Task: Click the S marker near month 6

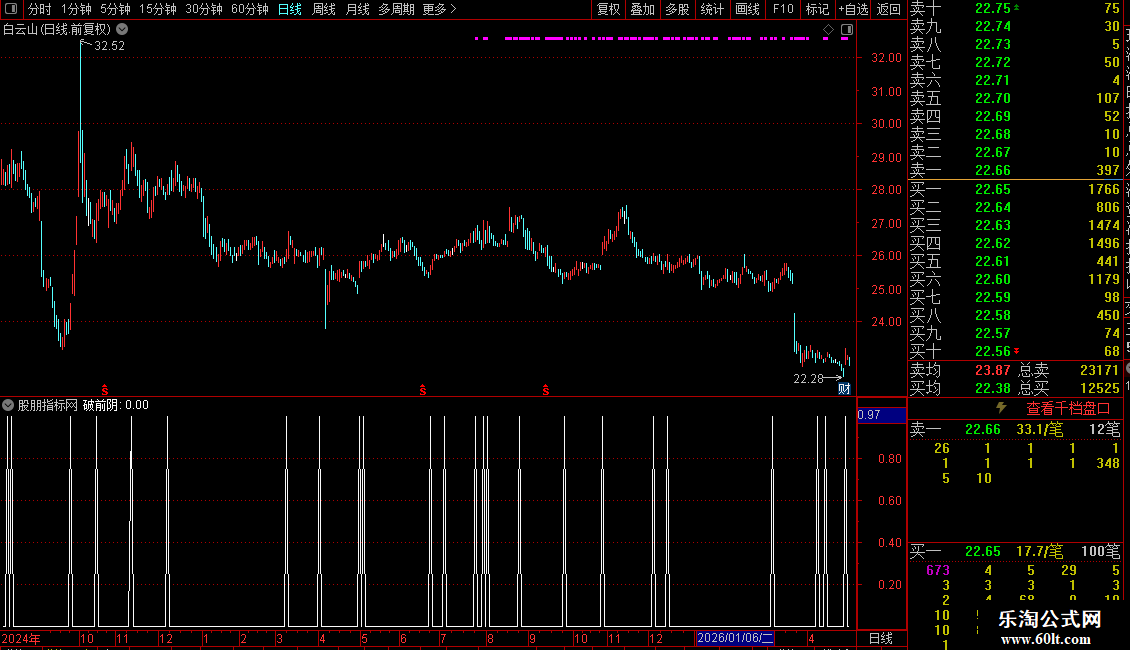Action: click(423, 390)
